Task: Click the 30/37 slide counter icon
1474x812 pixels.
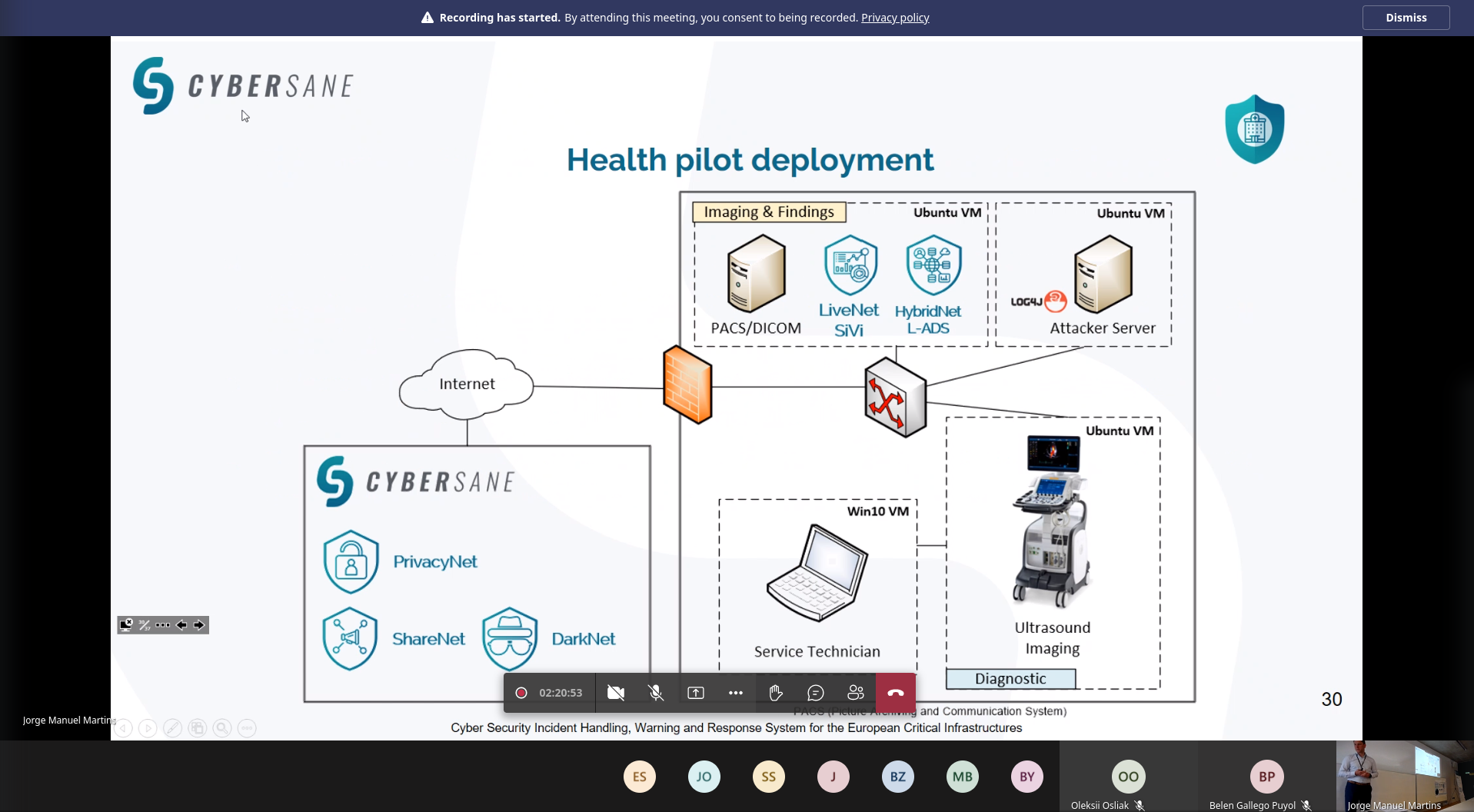Action: (145, 625)
